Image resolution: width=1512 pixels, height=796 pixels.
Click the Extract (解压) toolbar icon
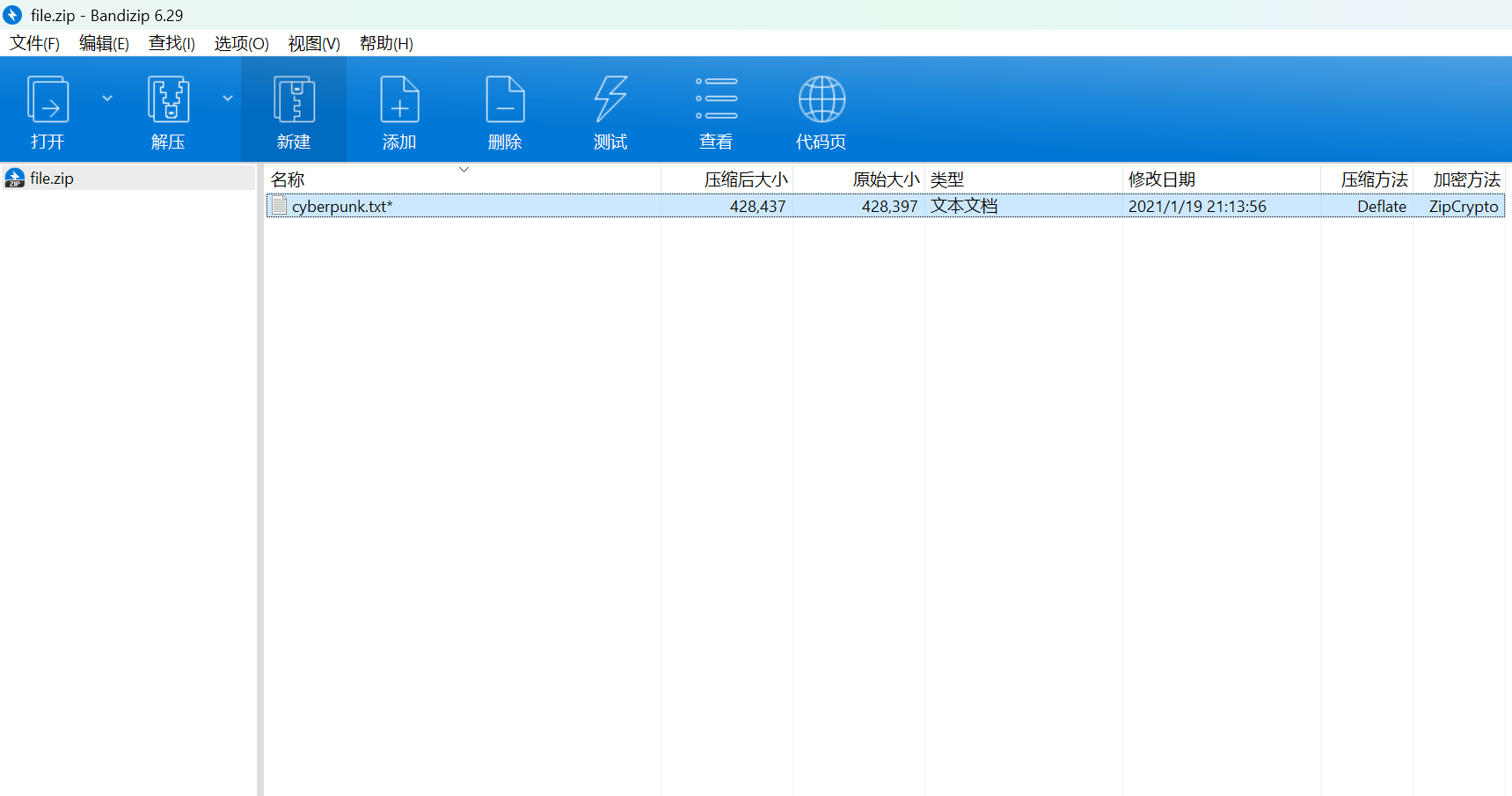pyautogui.click(x=168, y=99)
